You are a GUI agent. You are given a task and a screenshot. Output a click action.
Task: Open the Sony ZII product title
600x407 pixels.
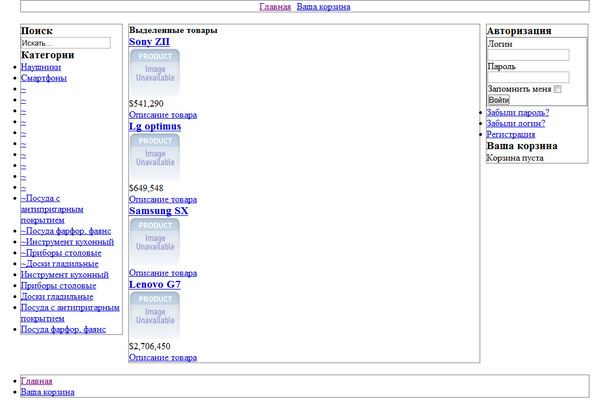149,42
